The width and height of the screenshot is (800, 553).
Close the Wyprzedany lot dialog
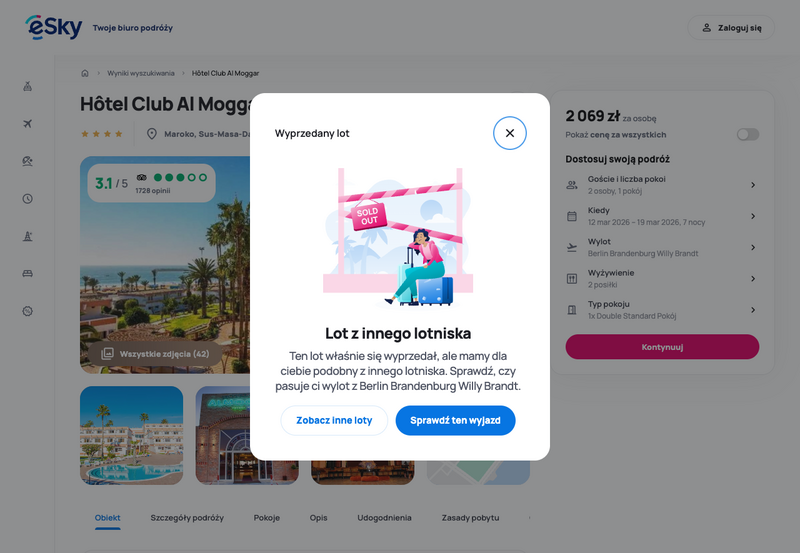coord(509,133)
